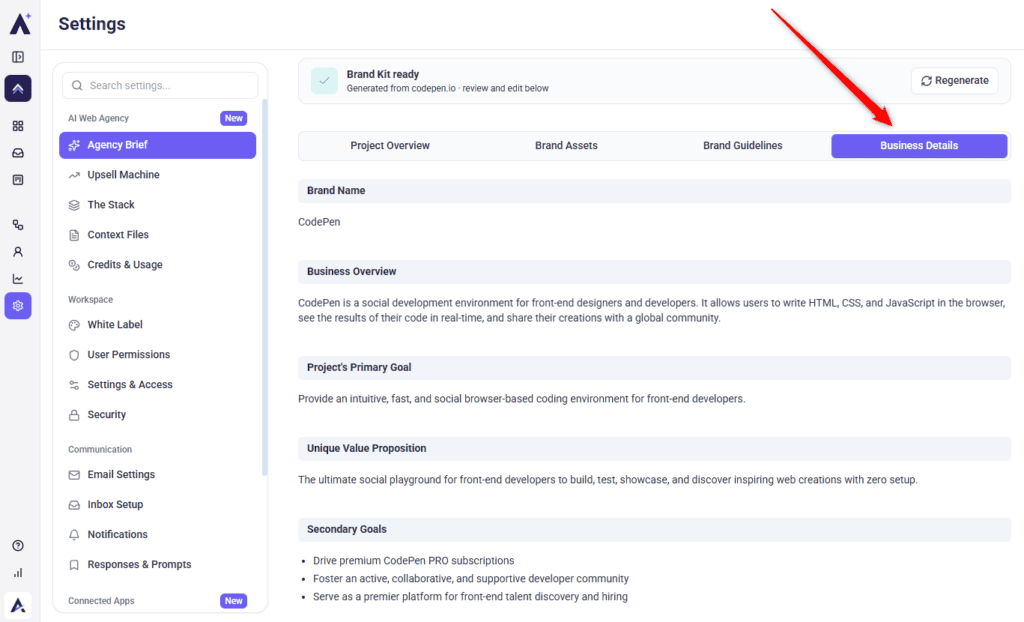This screenshot has height=622, width=1024.
Task: Open Context Files settings
Action: [x=157, y=235]
